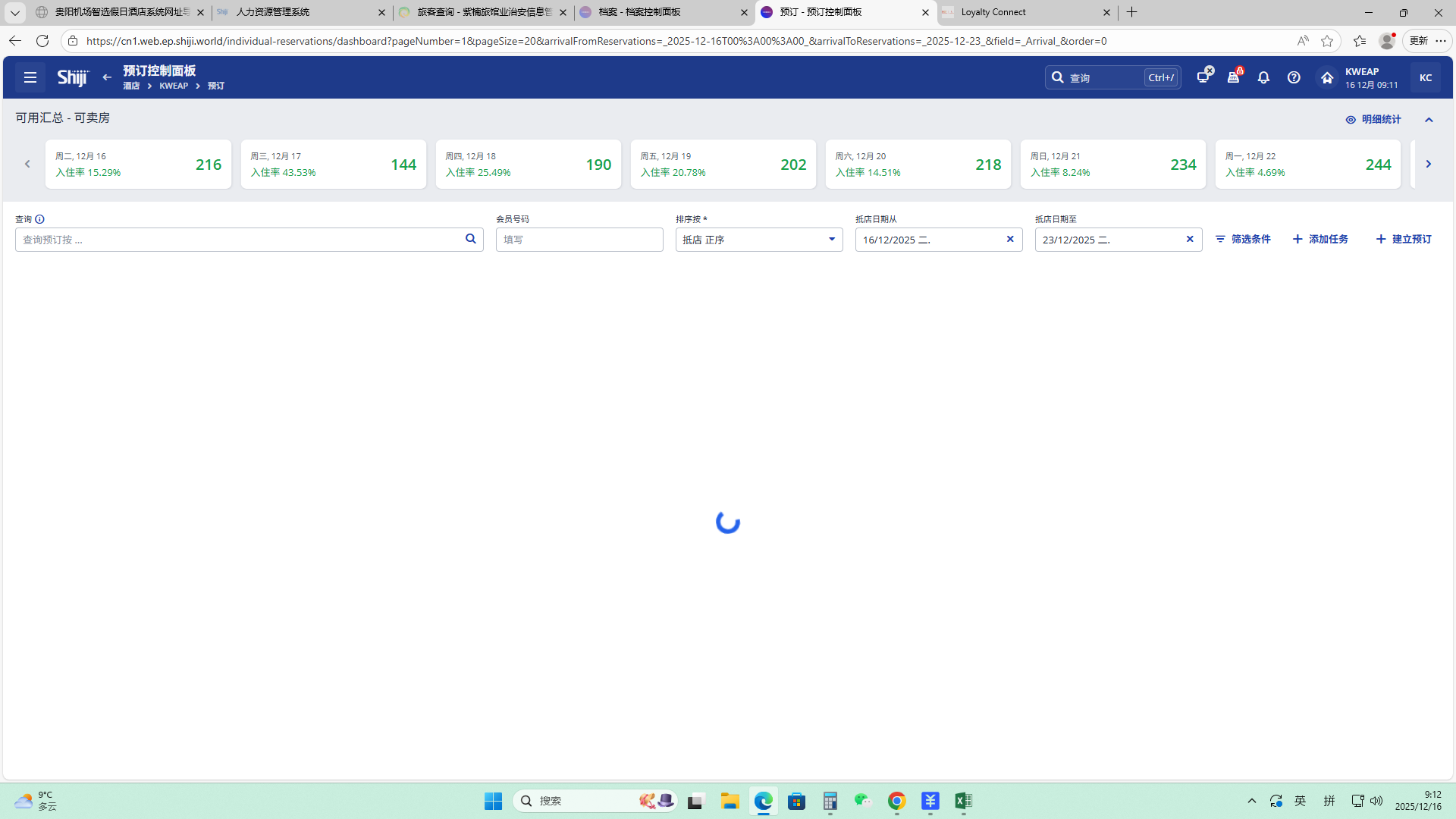Click the 会员号码 member number field

coord(579,240)
